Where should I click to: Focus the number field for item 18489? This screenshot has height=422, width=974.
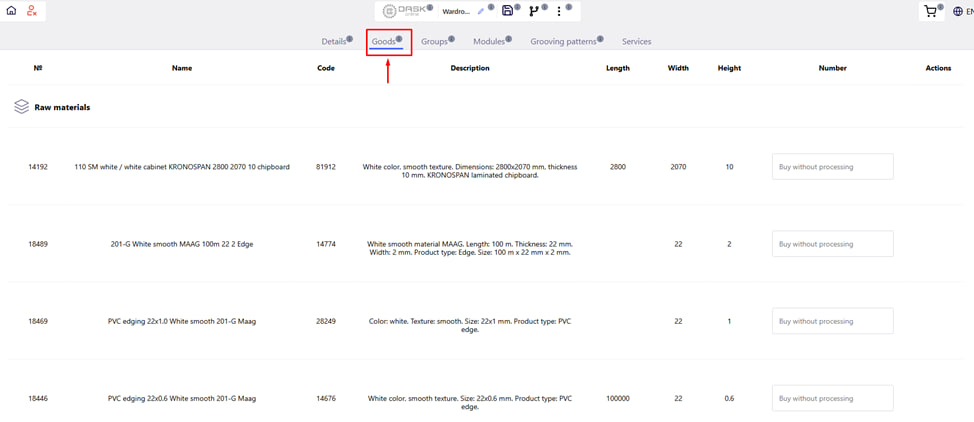click(x=832, y=244)
